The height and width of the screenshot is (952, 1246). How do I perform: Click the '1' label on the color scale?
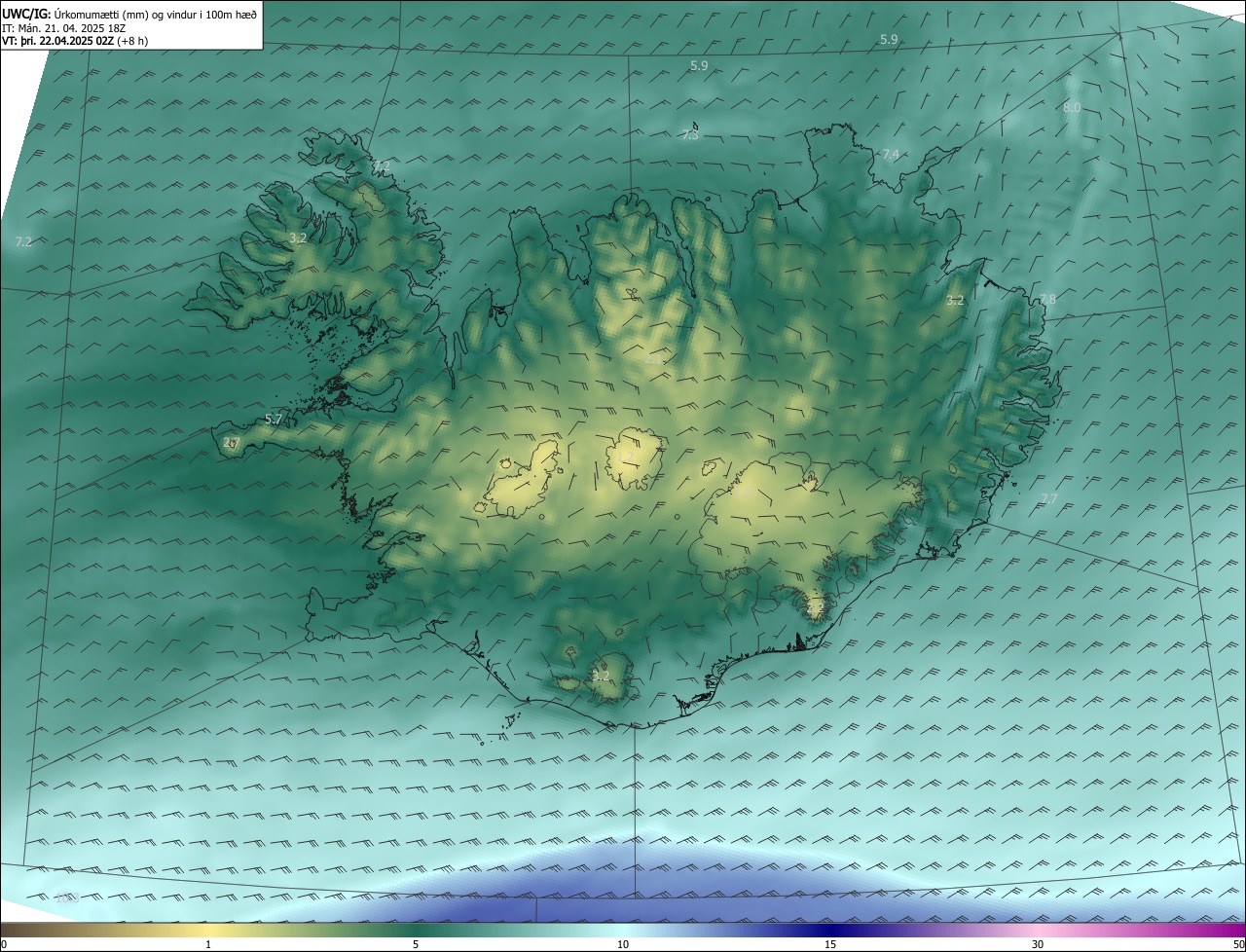[x=208, y=944]
